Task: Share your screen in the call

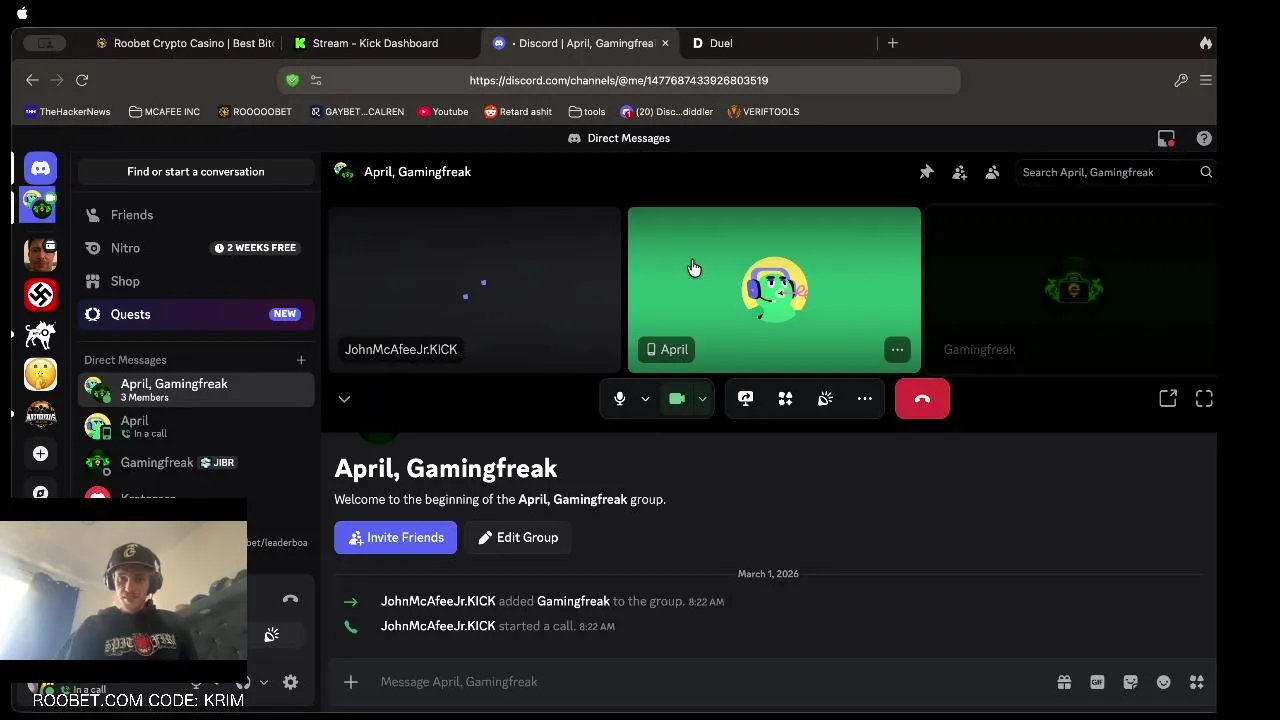Action: click(x=745, y=399)
